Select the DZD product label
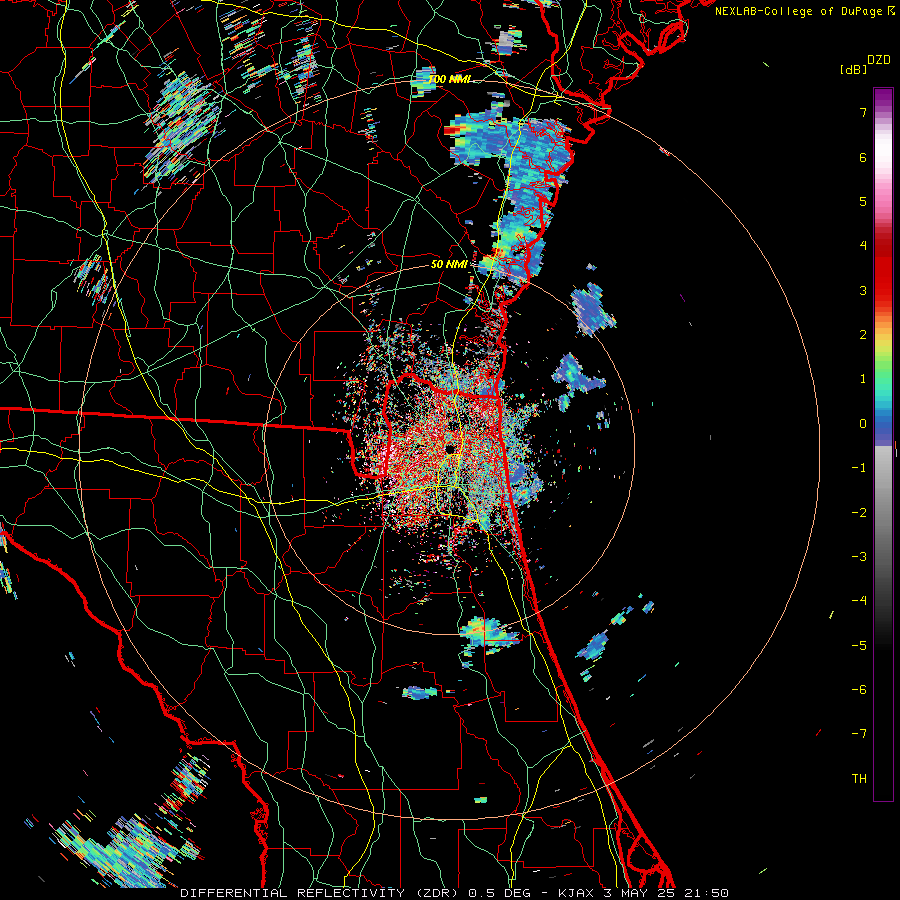This screenshot has width=900, height=900. tap(879, 60)
